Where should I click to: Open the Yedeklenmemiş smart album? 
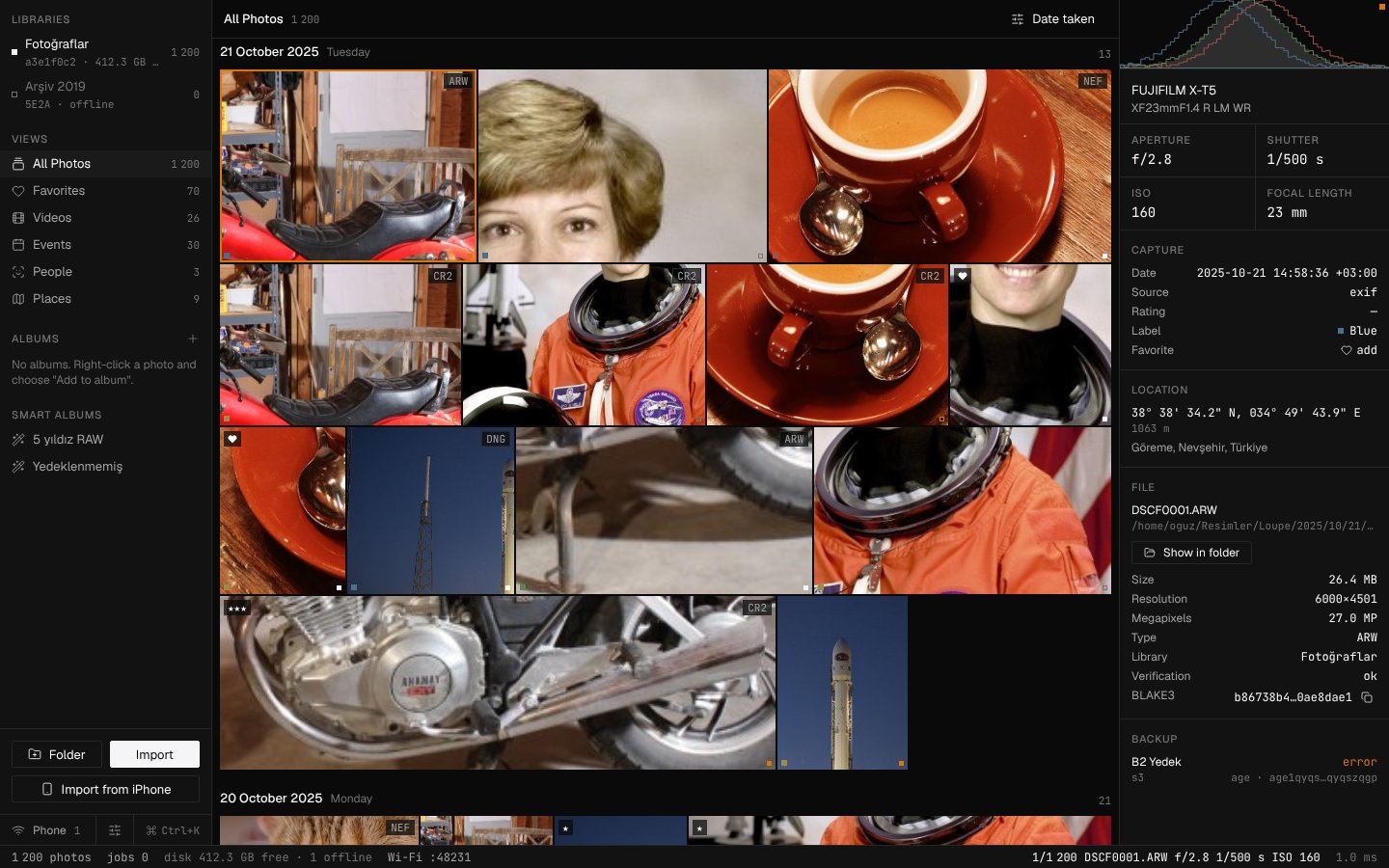point(105,467)
